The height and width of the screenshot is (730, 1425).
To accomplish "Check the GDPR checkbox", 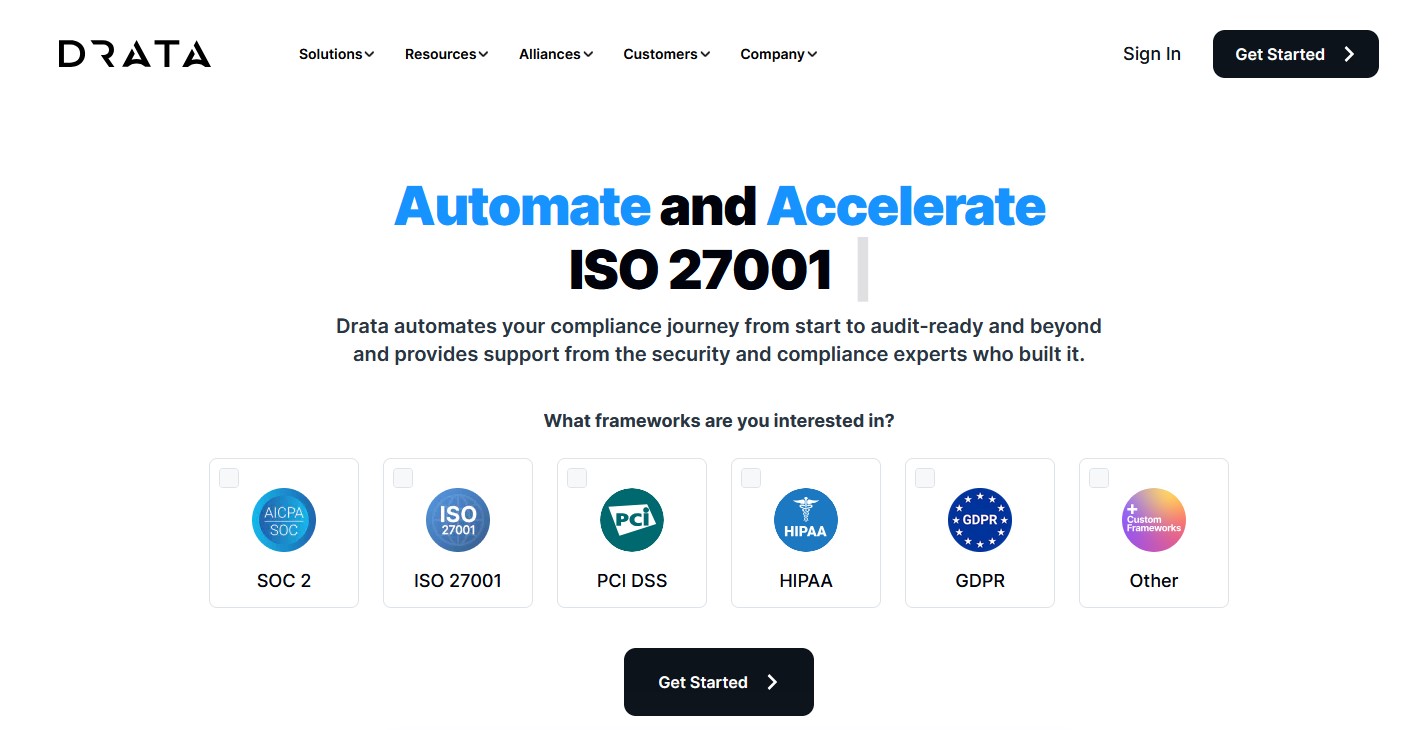I will [925, 478].
